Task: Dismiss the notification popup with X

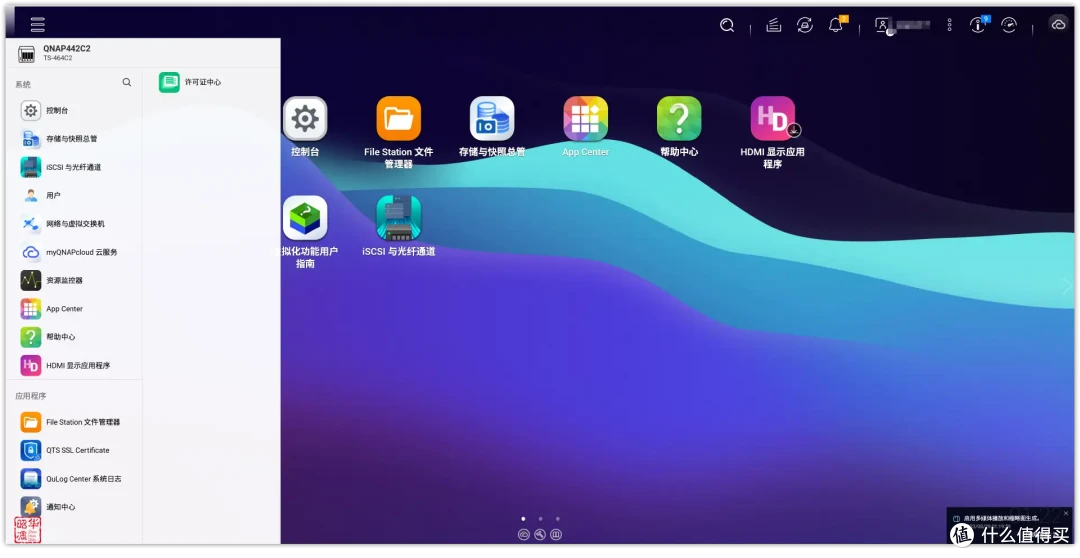Action: 1066,513
